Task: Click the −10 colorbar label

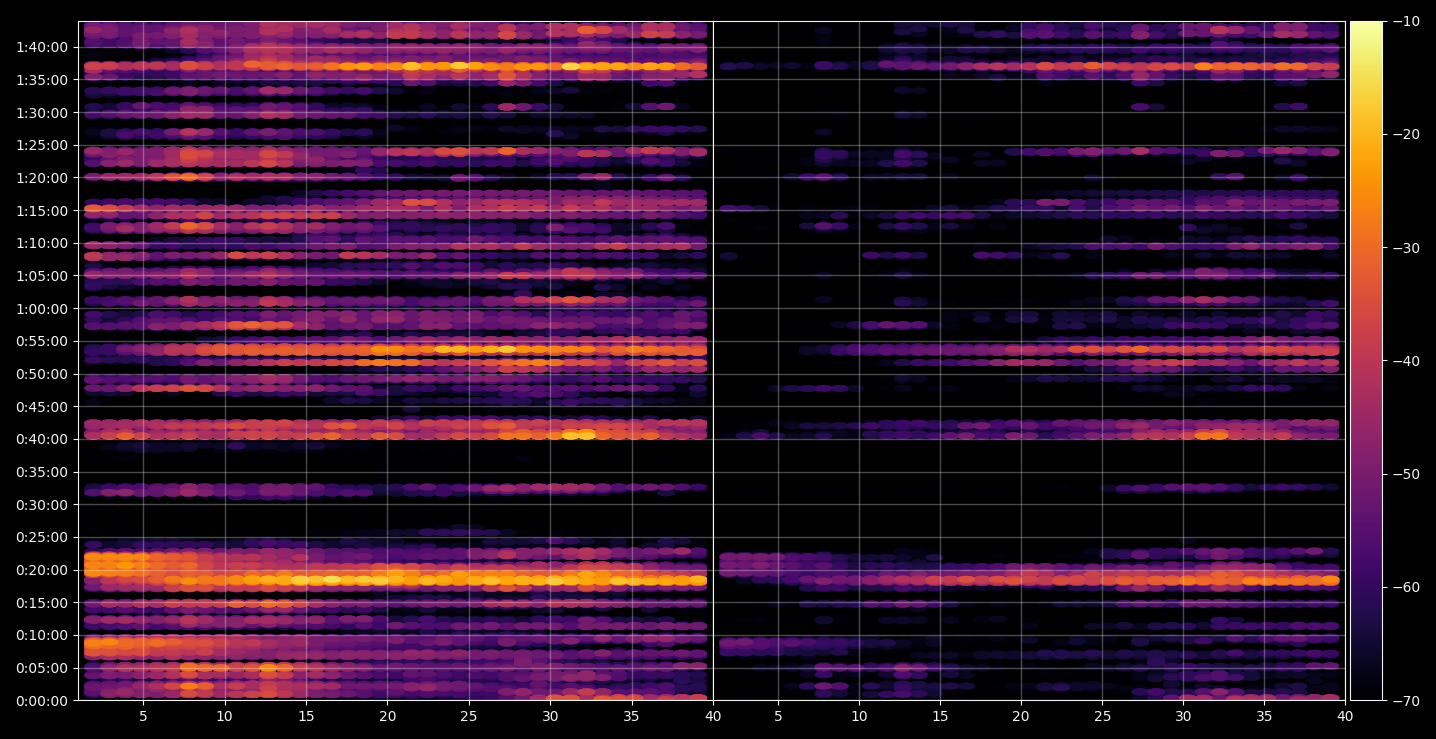Action: click(x=1405, y=22)
